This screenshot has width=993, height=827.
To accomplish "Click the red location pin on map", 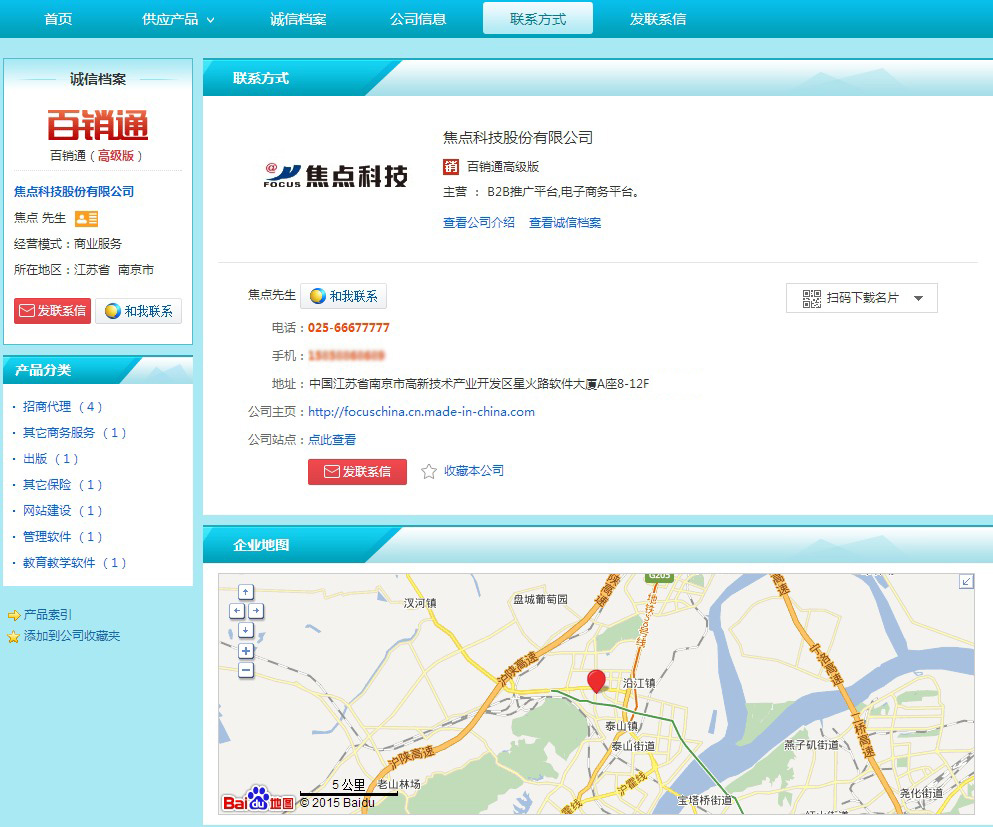I will pyautogui.click(x=596, y=681).
